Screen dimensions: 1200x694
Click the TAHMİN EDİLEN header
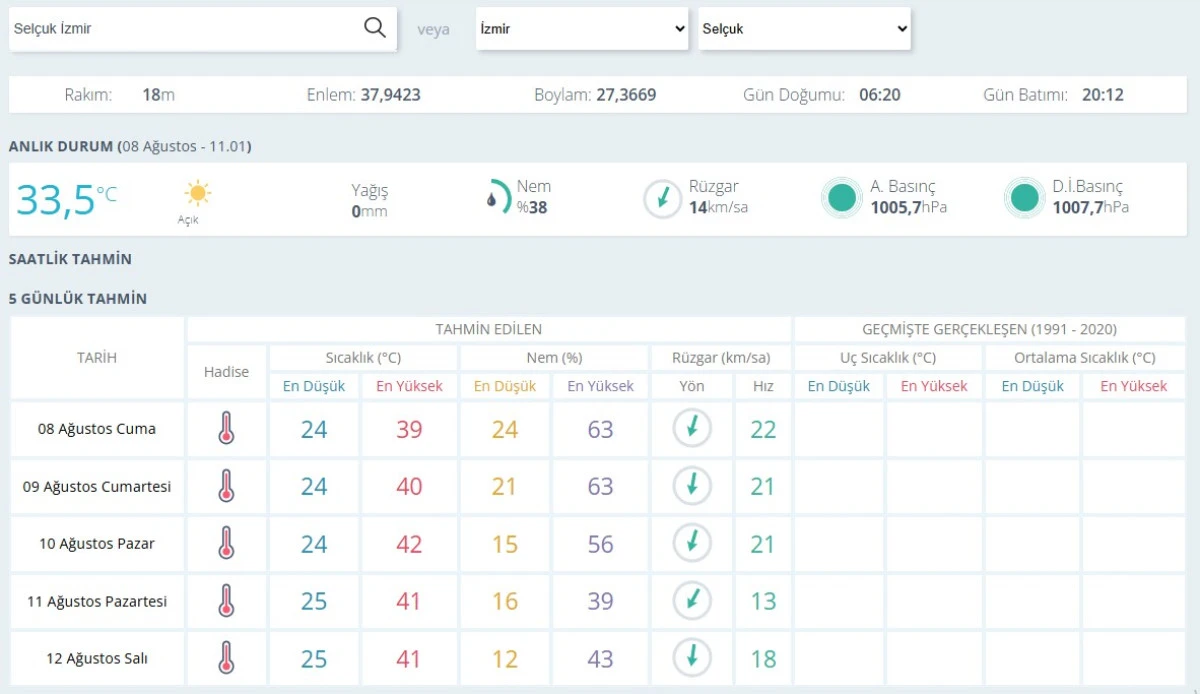coord(489,329)
